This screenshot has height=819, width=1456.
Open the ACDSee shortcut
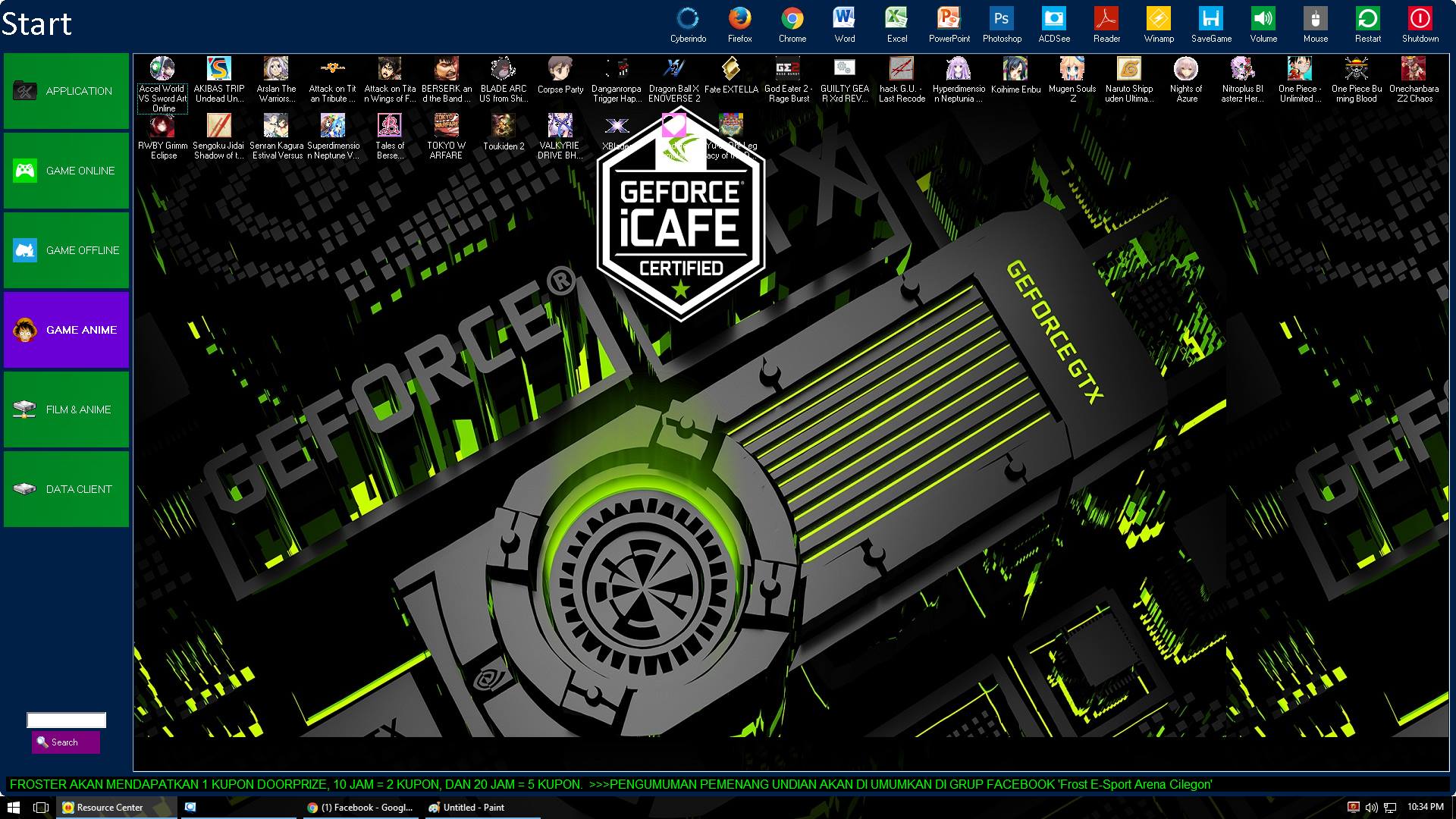(1054, 24)
